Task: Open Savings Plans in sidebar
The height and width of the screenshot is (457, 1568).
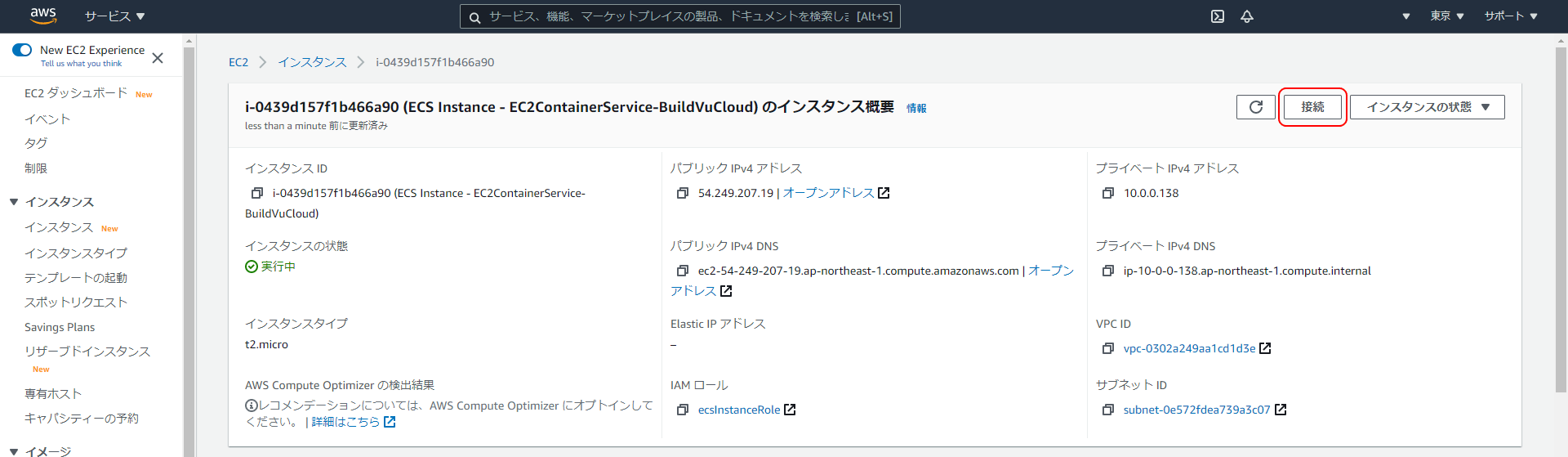Action: pyautogui.click(x=60, y=327)
